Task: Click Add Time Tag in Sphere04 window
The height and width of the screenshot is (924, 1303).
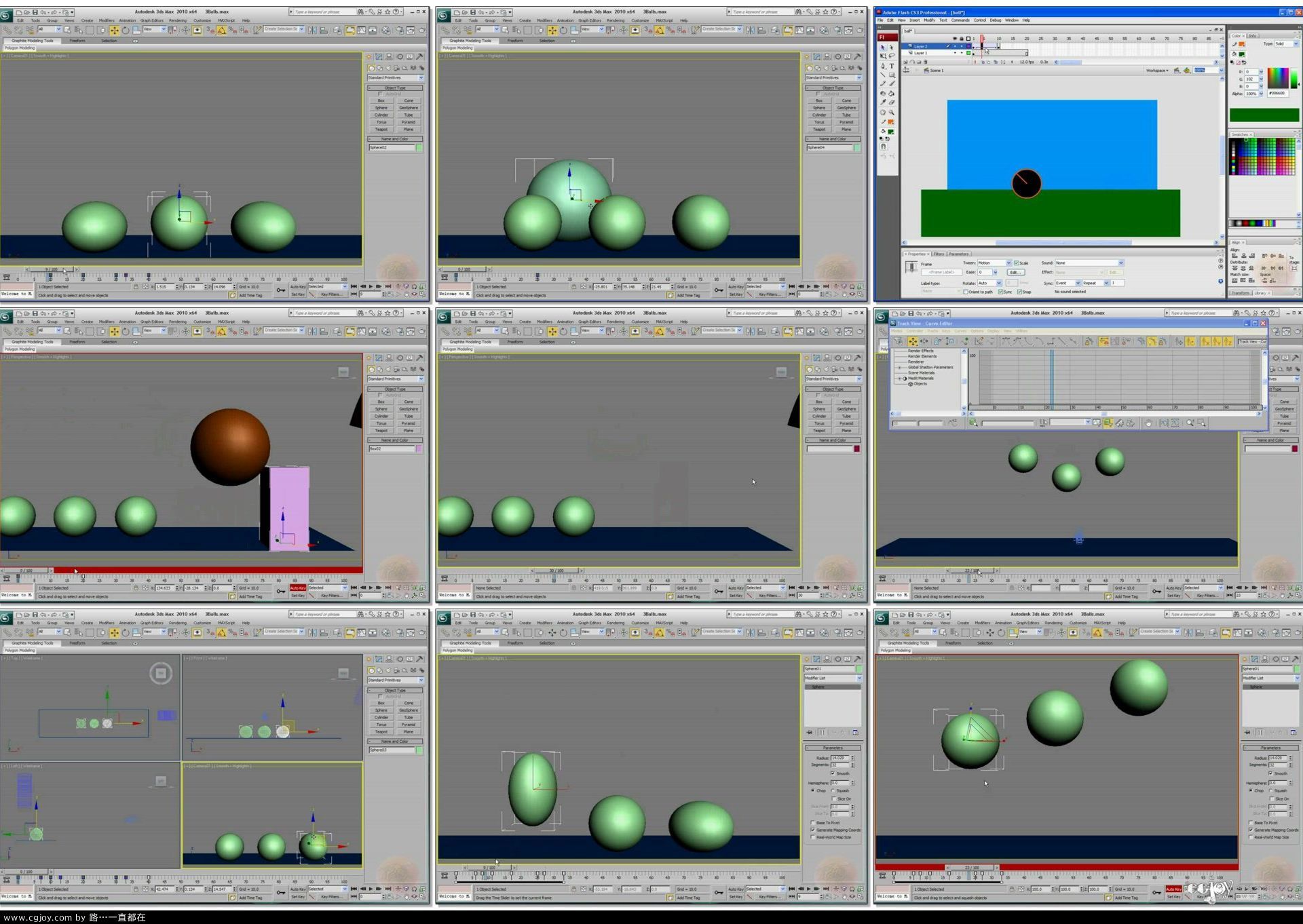Action: click(x=688, y=295)
